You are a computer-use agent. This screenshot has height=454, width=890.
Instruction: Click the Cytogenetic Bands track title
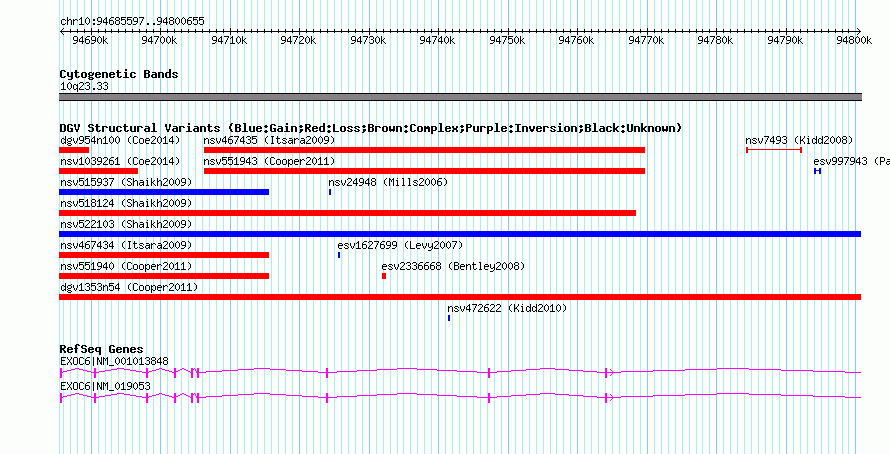click(119, 74)
